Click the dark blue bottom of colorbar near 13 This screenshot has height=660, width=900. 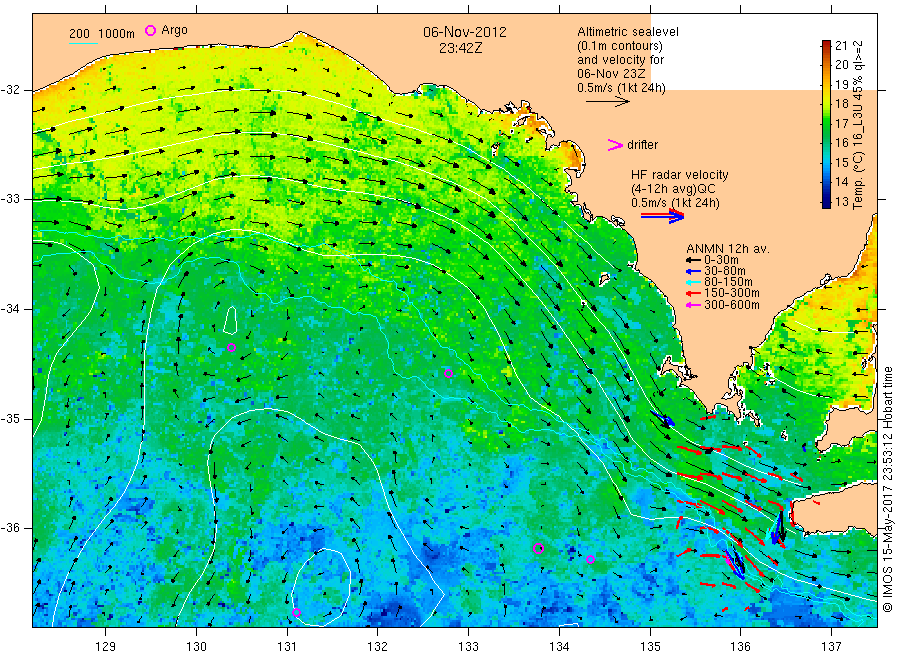click(x=826, y=202)
